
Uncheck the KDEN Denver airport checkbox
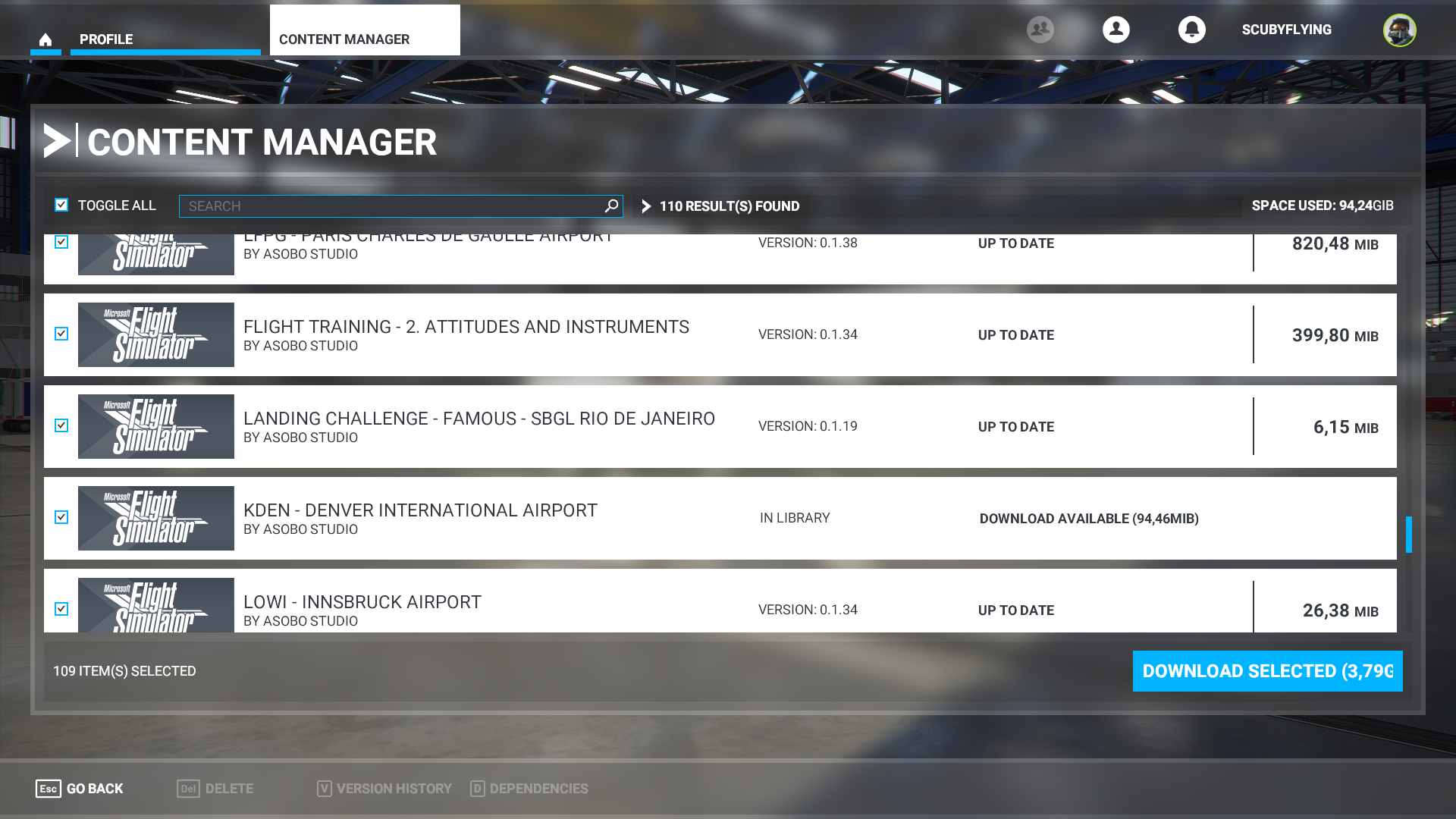(61, 517)
